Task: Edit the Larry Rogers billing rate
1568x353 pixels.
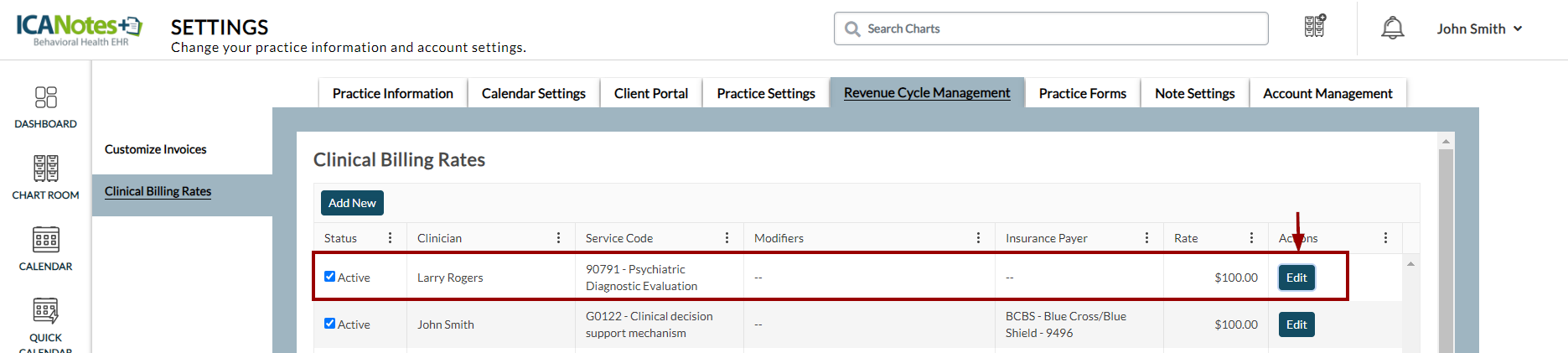Action: 1296,278
